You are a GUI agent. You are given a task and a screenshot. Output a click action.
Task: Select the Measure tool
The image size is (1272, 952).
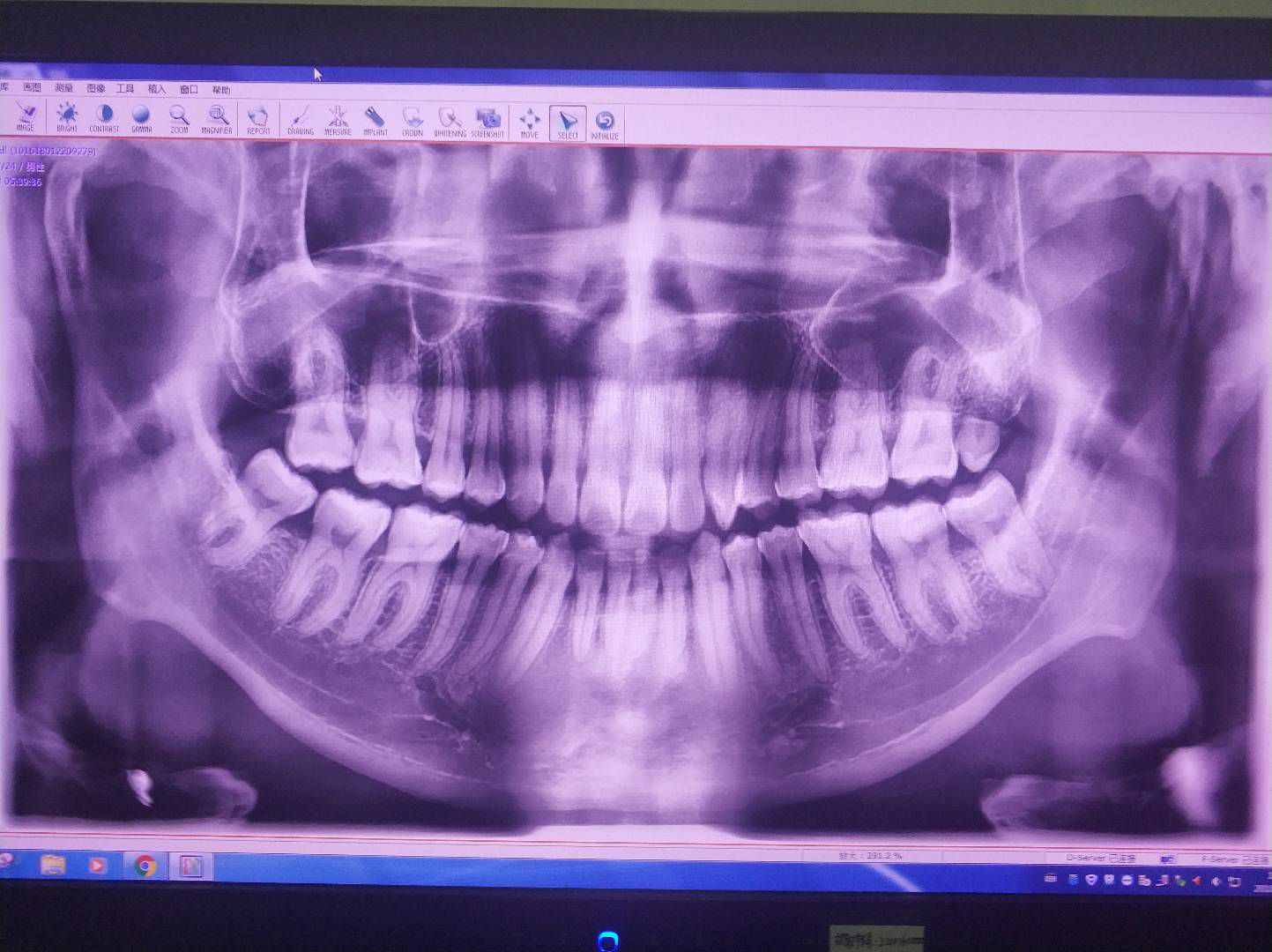338,120
